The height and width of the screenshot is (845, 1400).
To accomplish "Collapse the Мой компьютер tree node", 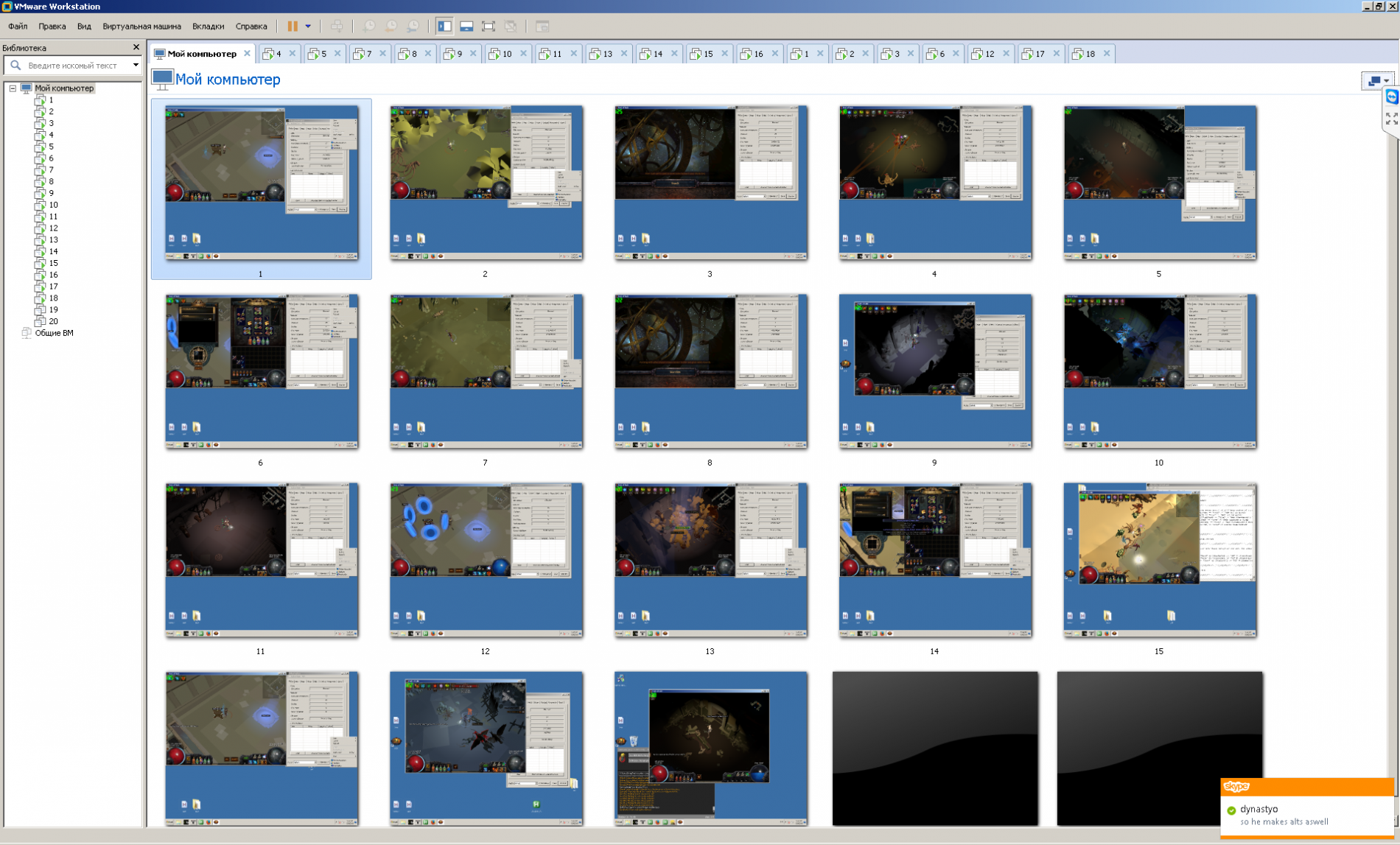I will 13,88.
